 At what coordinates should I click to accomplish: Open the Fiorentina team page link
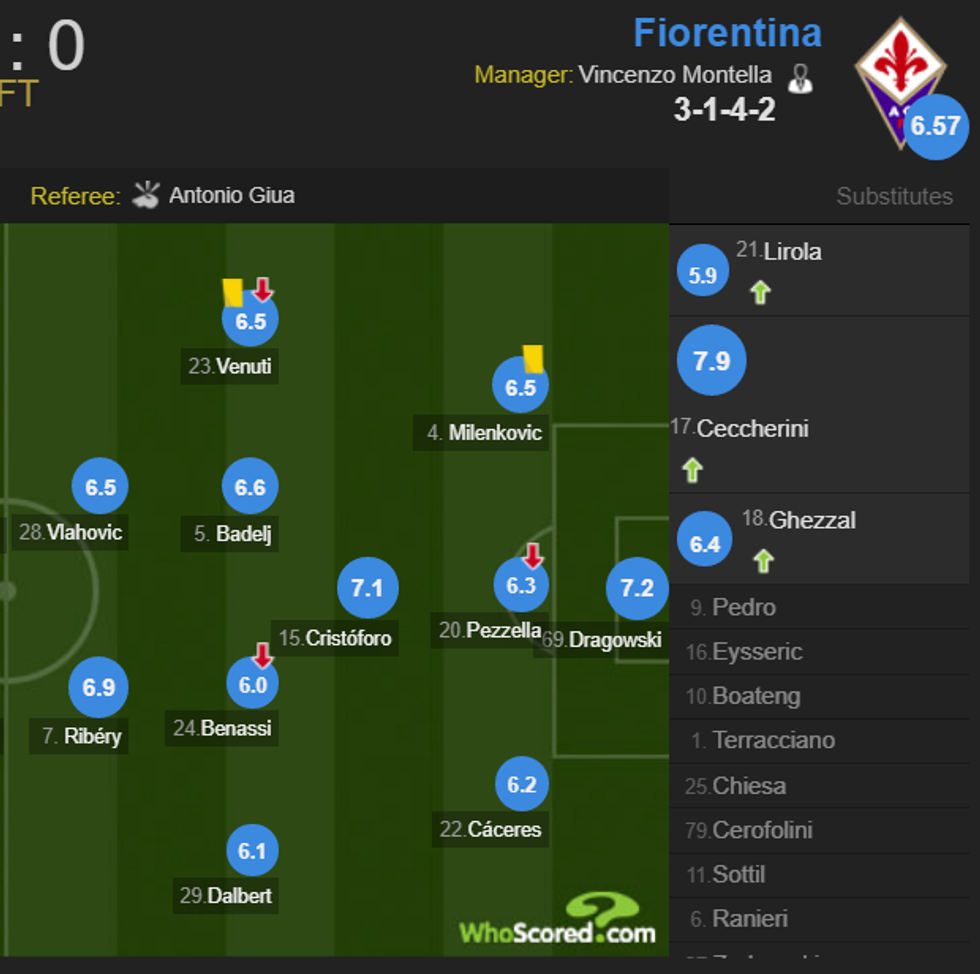tap(727, 33)
